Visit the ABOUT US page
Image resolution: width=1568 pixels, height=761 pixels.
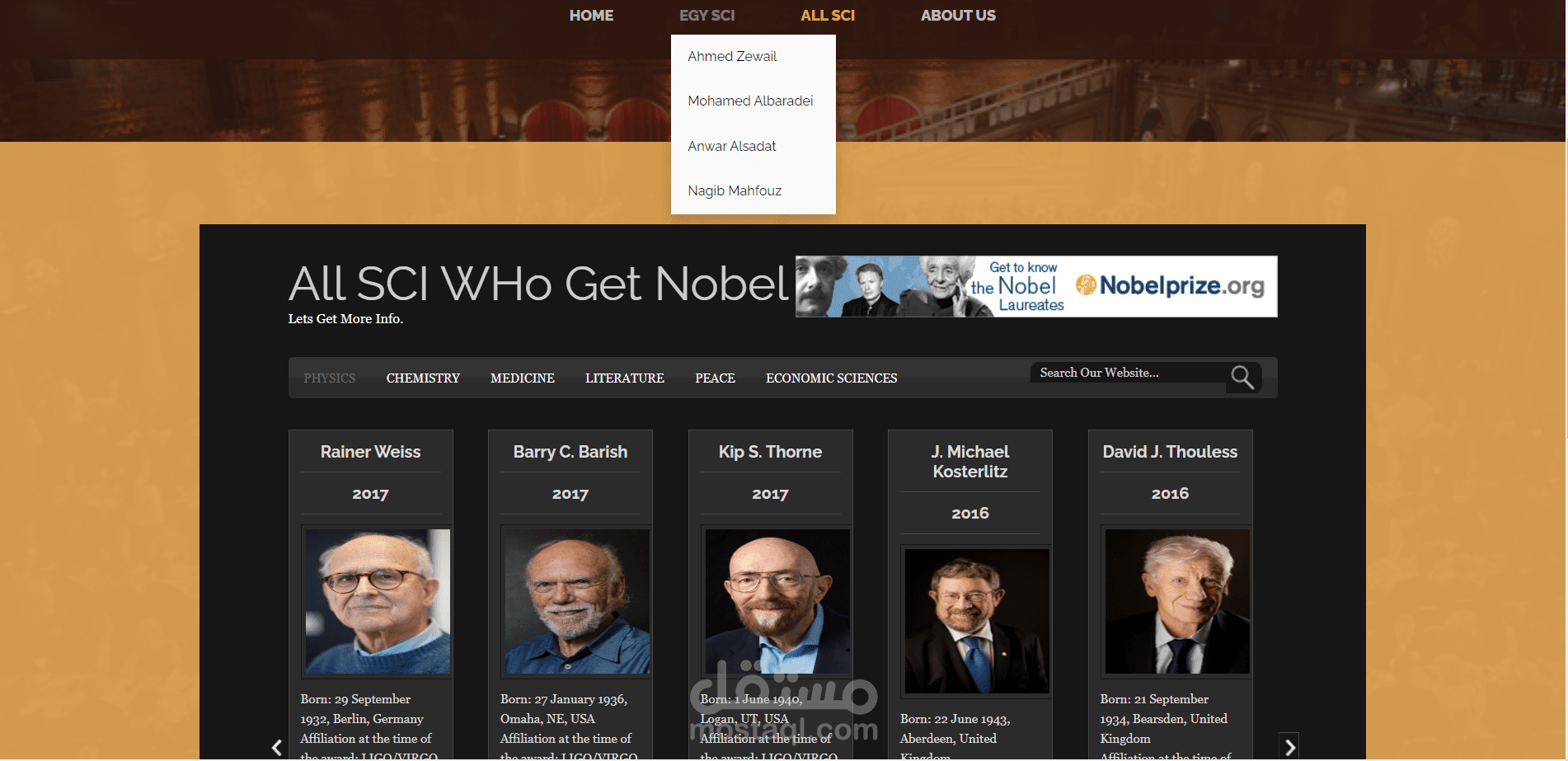(x=958, y=16)
